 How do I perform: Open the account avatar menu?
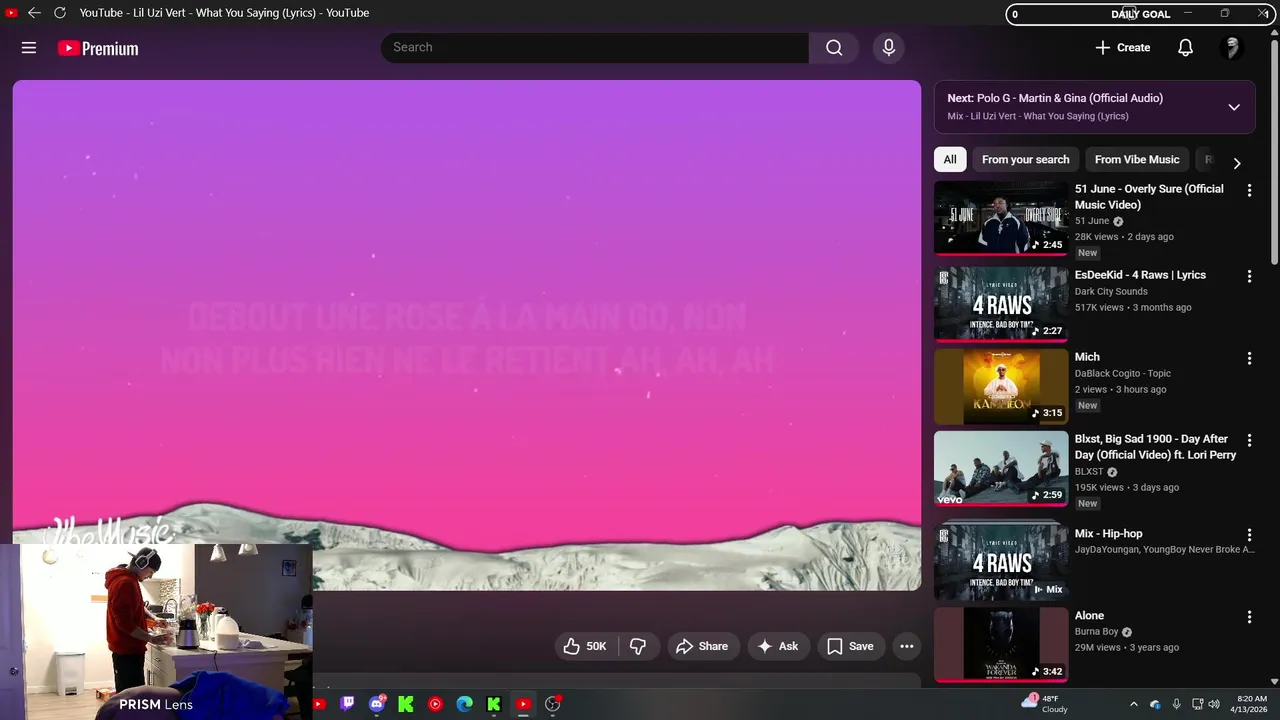pos(1232,48)
